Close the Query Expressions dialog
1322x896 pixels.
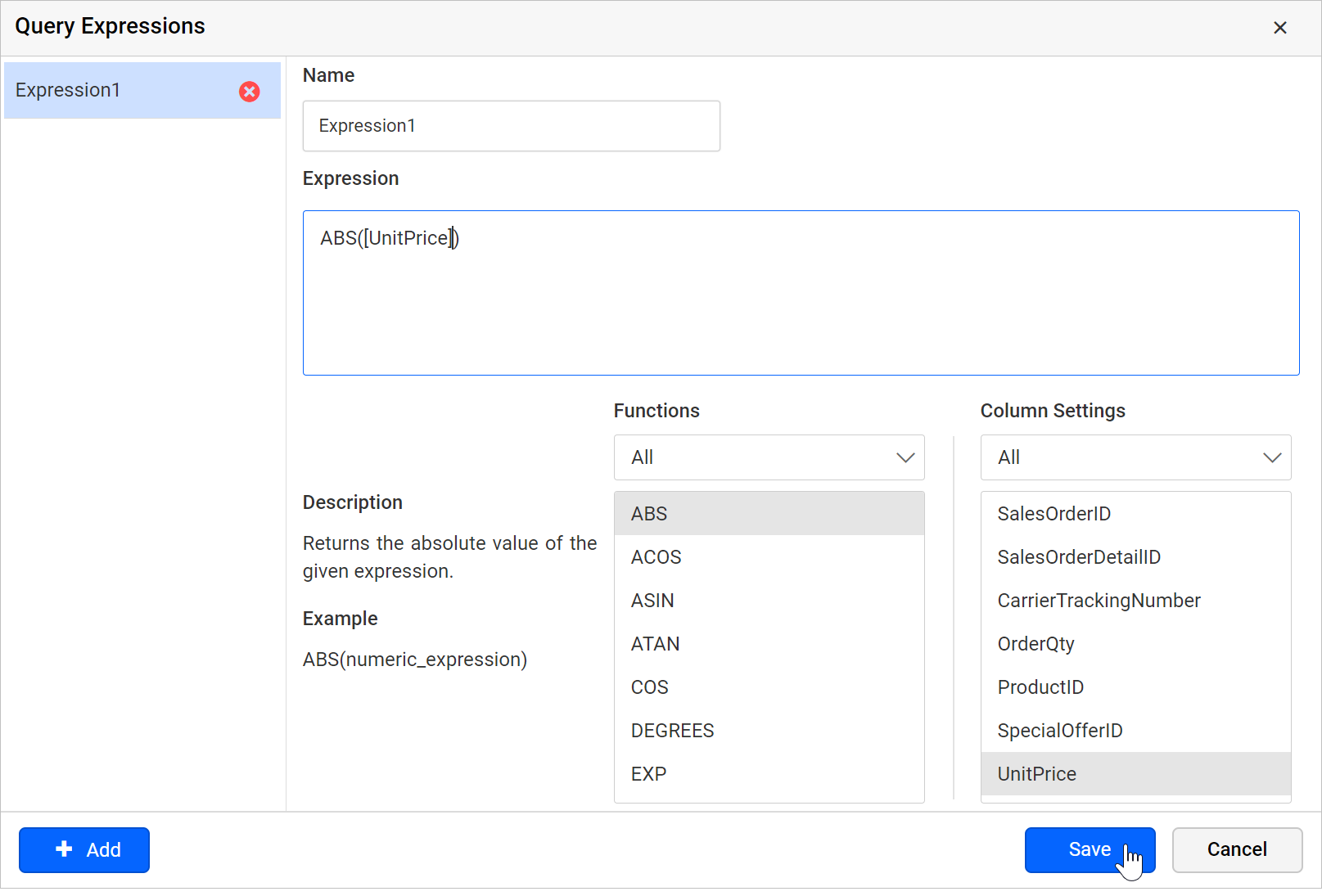coord(1280,28)
